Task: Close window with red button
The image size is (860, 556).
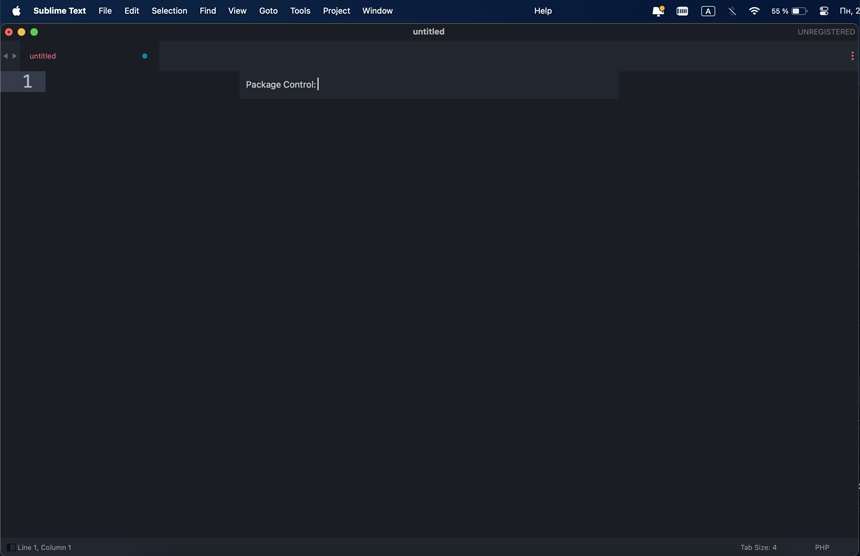Action: click(9, 32)
